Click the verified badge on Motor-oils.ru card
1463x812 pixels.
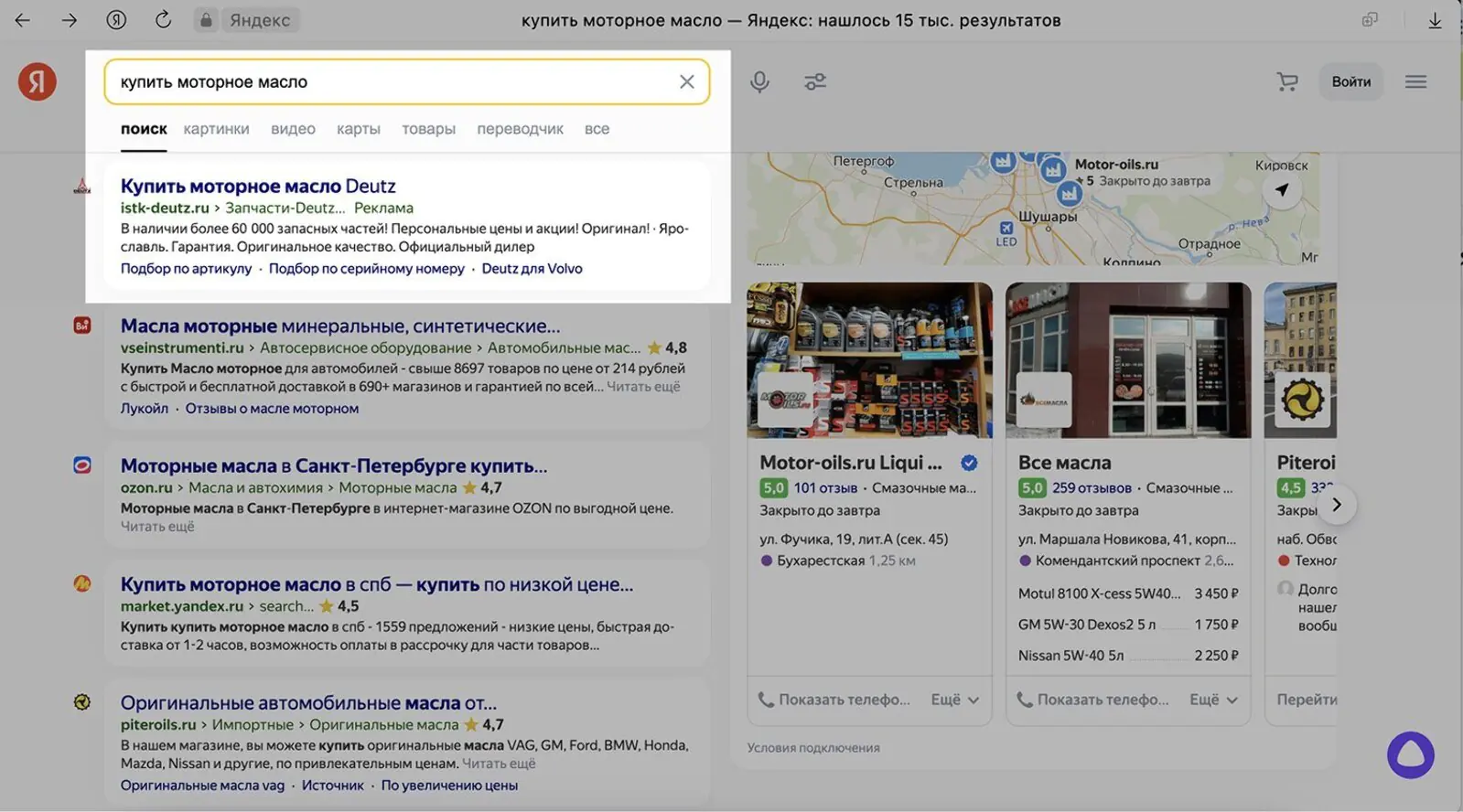click(x=969, y=463)
